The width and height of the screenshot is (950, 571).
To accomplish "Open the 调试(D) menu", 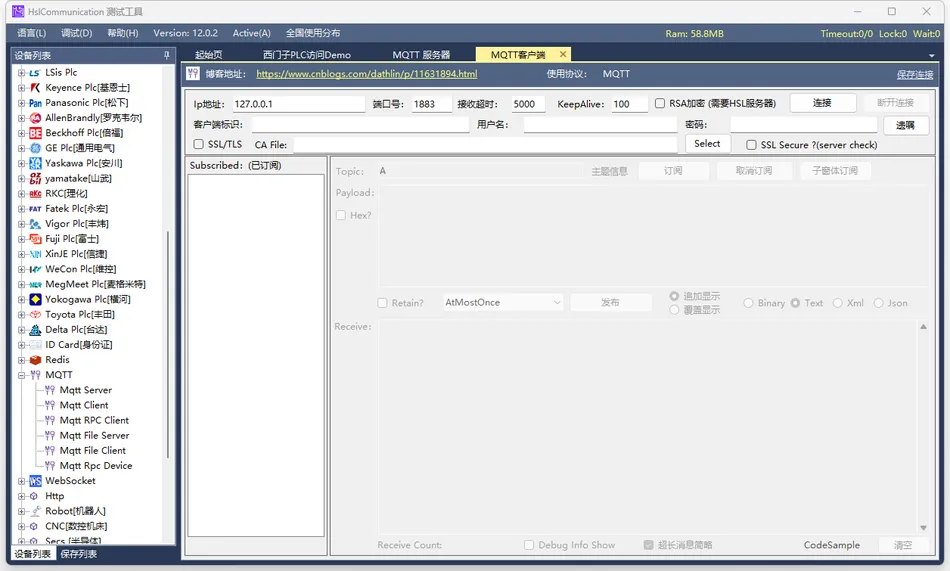I will click(x=77, y=33).
